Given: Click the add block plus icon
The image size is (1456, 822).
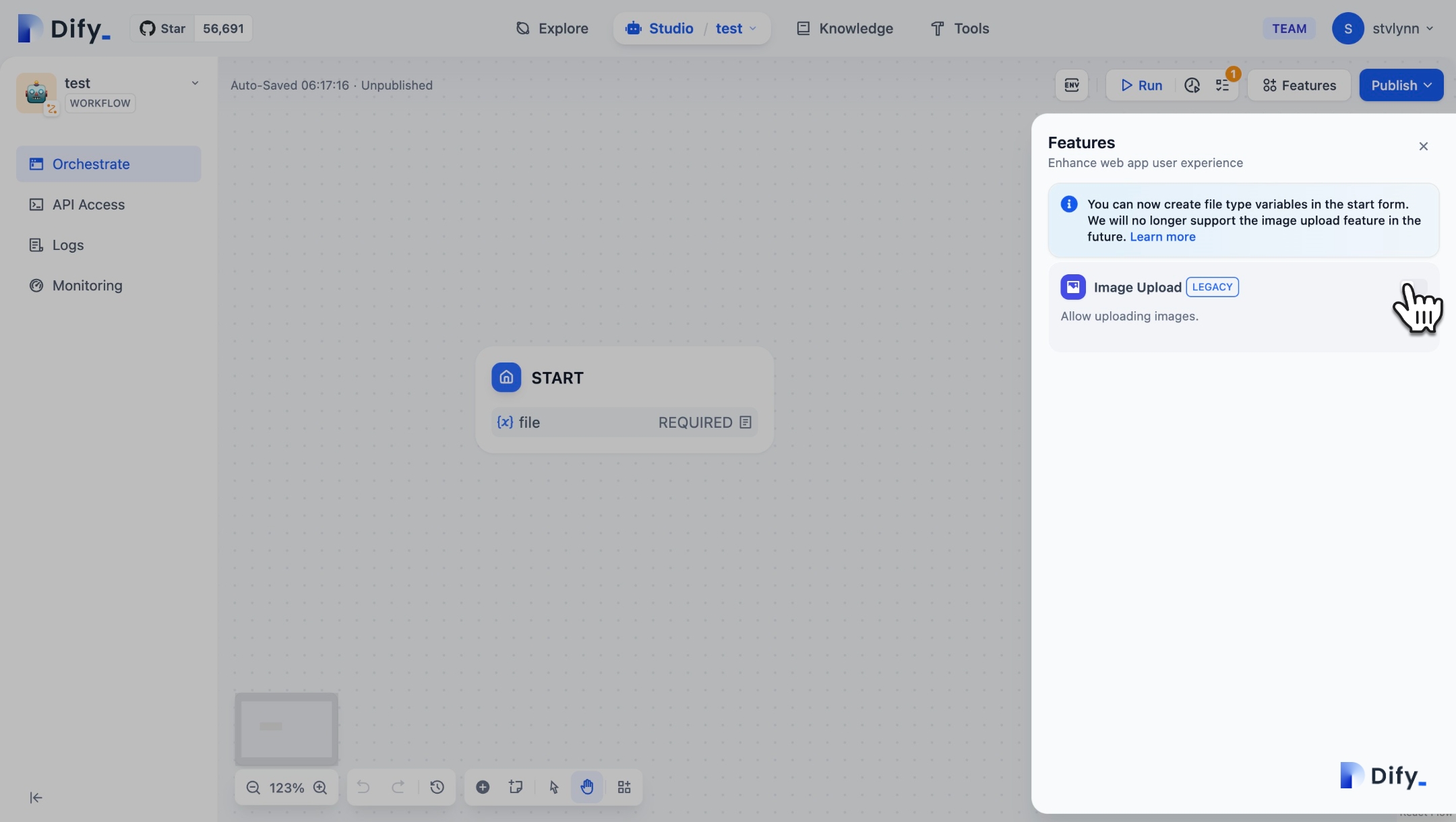Looking at the screenshot, I should tap(483, 787).
